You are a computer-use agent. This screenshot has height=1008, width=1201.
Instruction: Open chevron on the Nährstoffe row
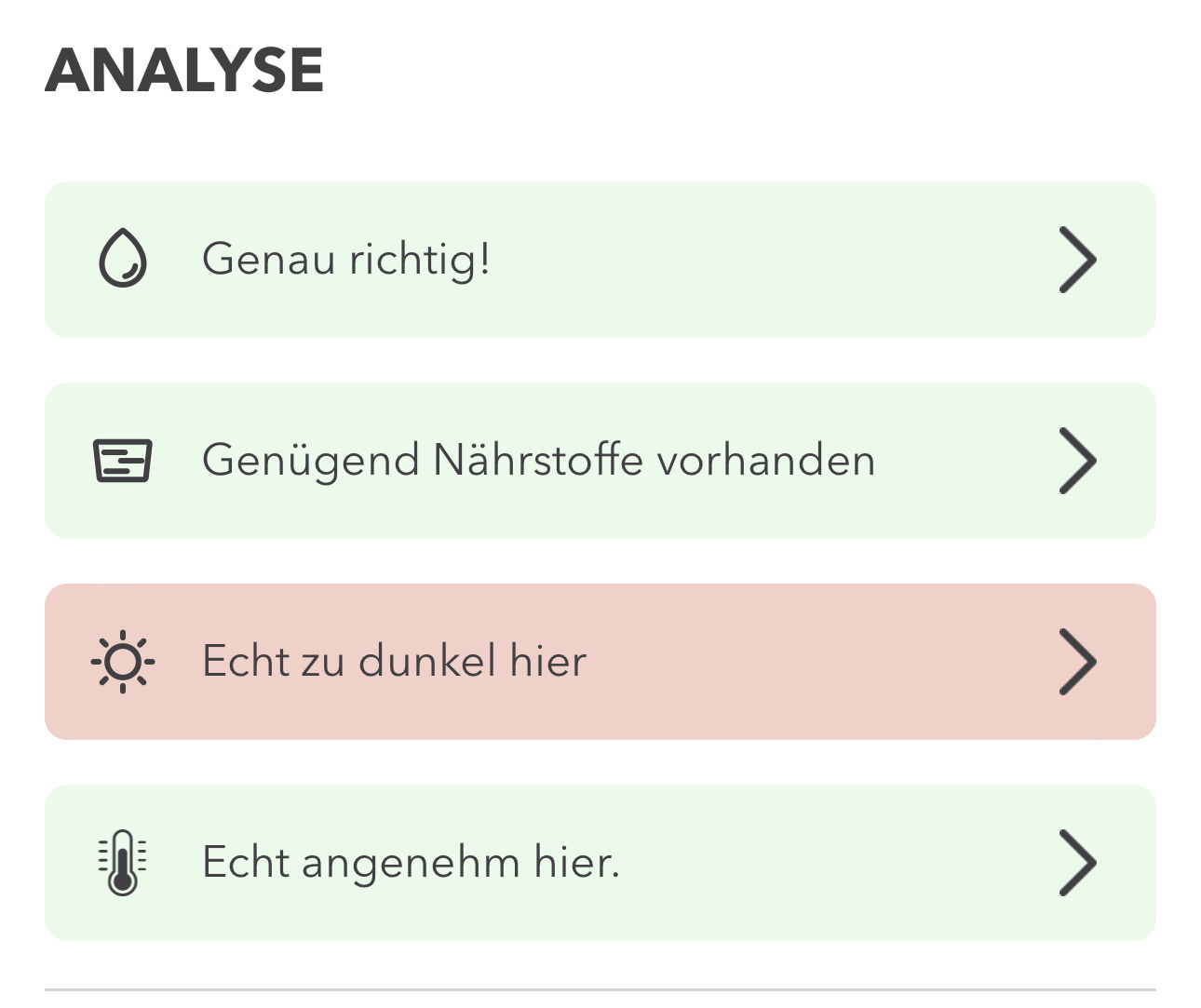1077,461
